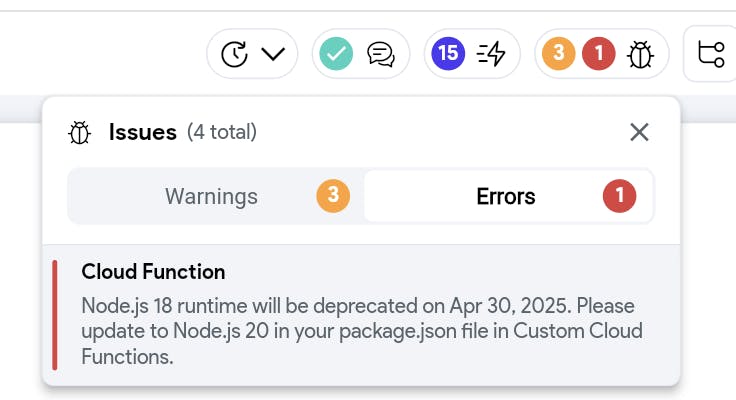This screenshot has height=400, width=736.
Task: Open the branching icon at toolbar's right edge
Action: [711, 54]
